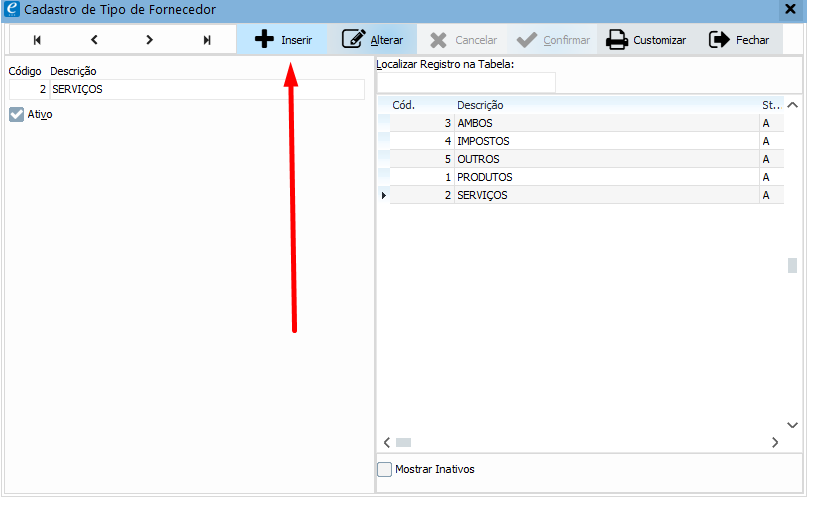This screenshot has height=507, width=817.
Task: Click the Descrição field containing SERVIÇOS
Action: coord(205,89)
